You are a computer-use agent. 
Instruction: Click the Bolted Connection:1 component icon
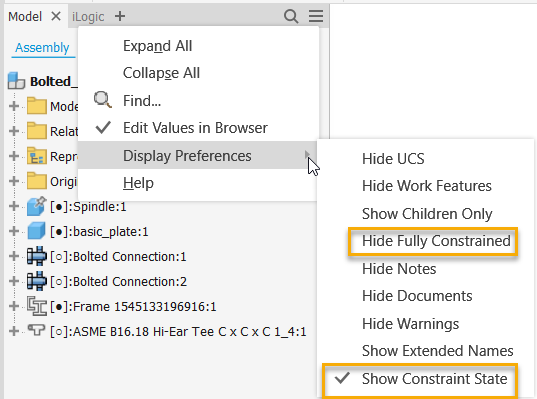pyautogui.click(x=36, y=256)
